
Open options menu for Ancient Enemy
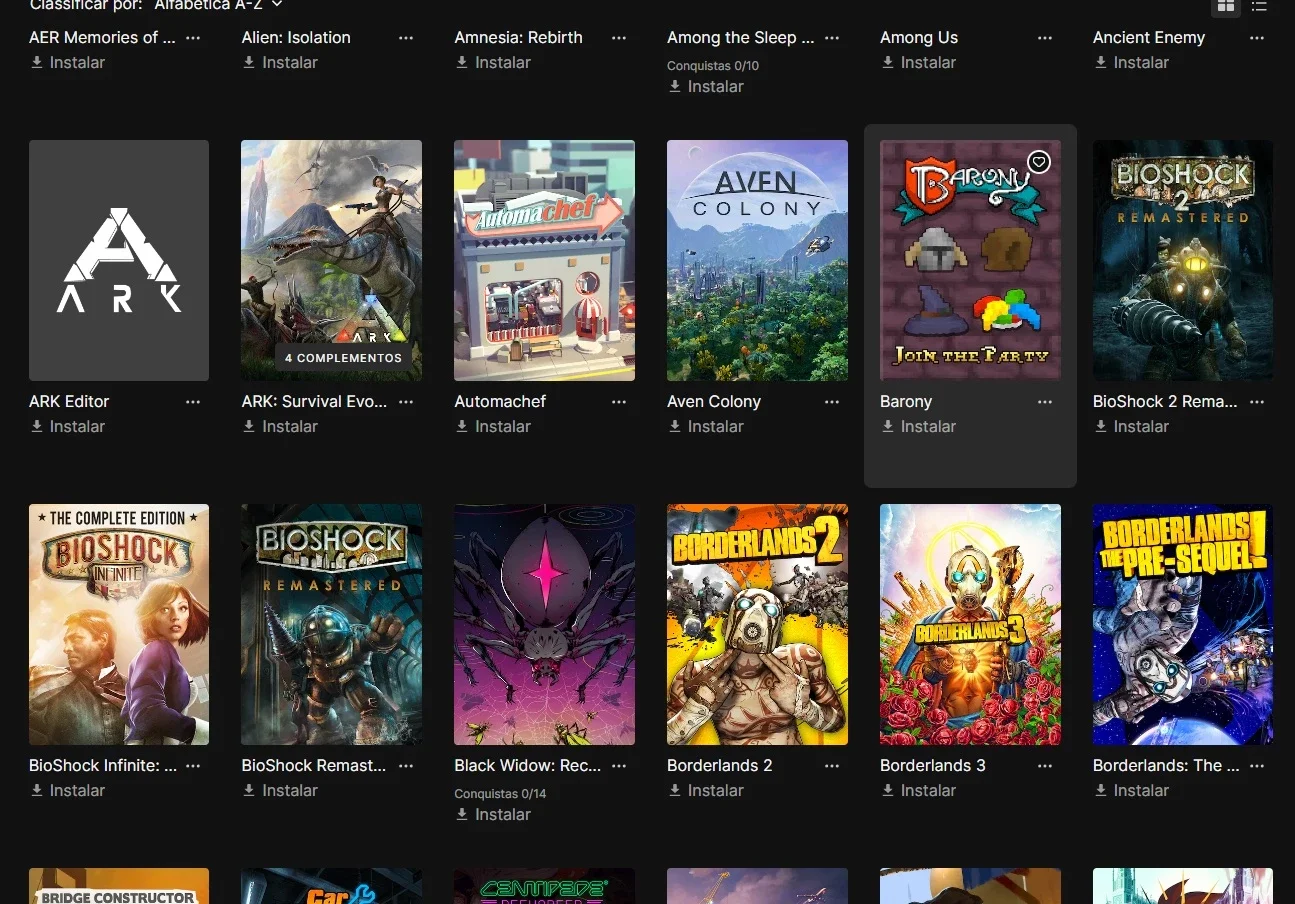[x=1257, y=38]
